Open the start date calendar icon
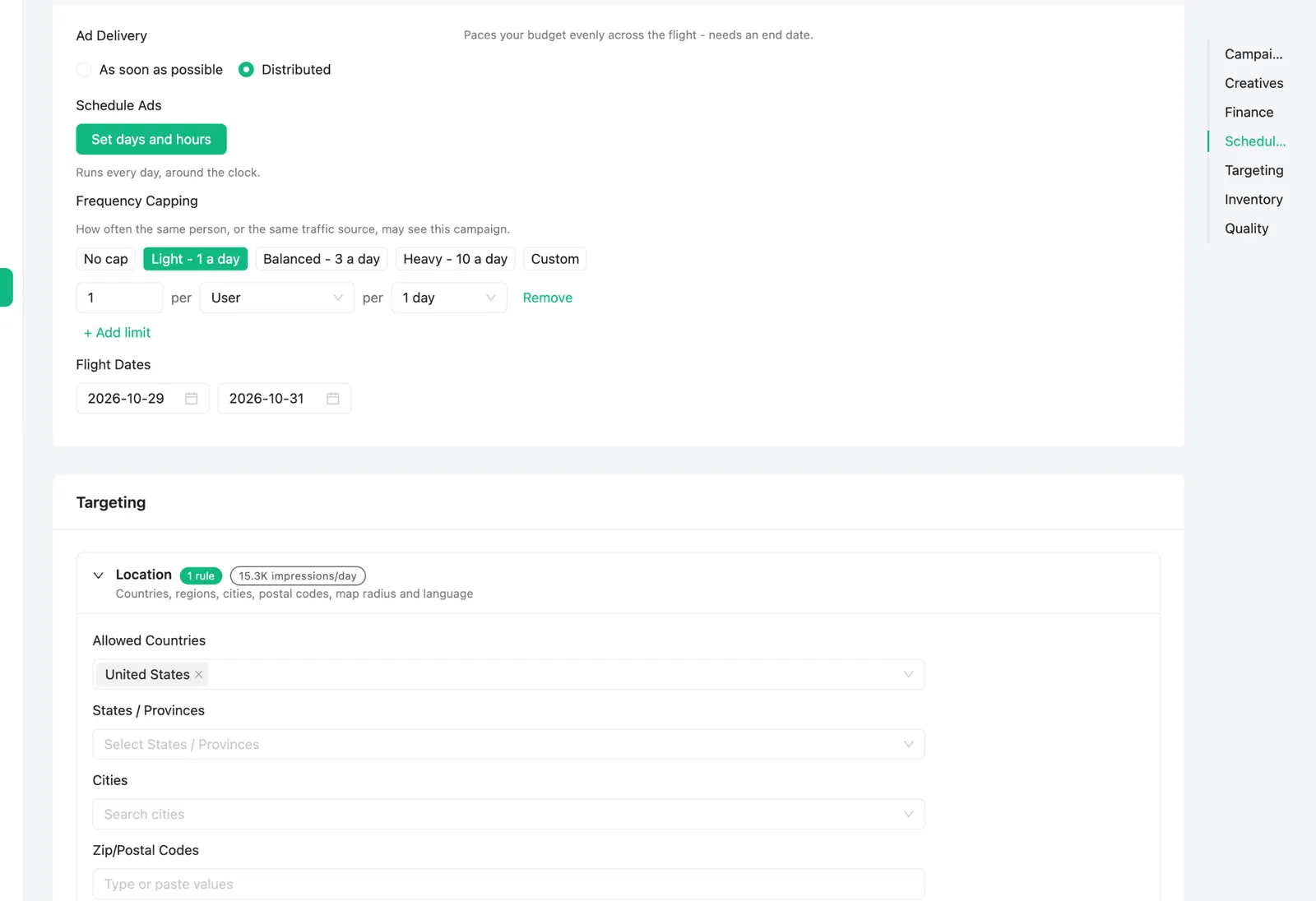 (x=192, y=399)
